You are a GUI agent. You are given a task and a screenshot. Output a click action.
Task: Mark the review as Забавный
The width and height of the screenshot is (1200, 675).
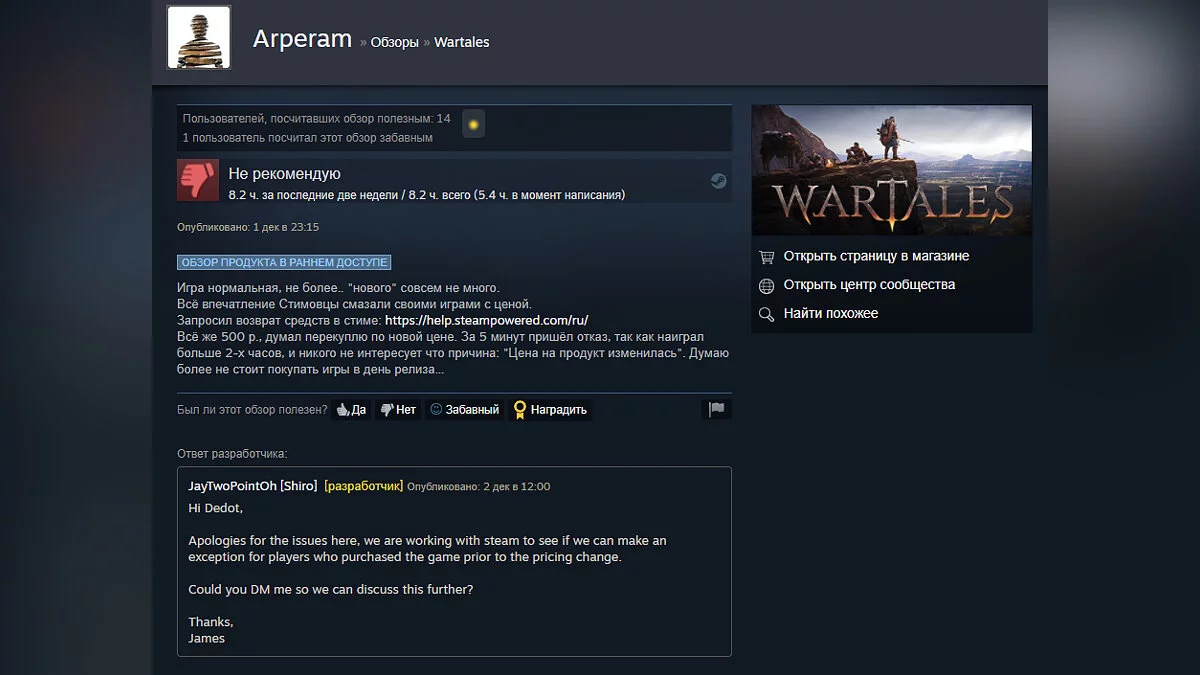[464, 409]
